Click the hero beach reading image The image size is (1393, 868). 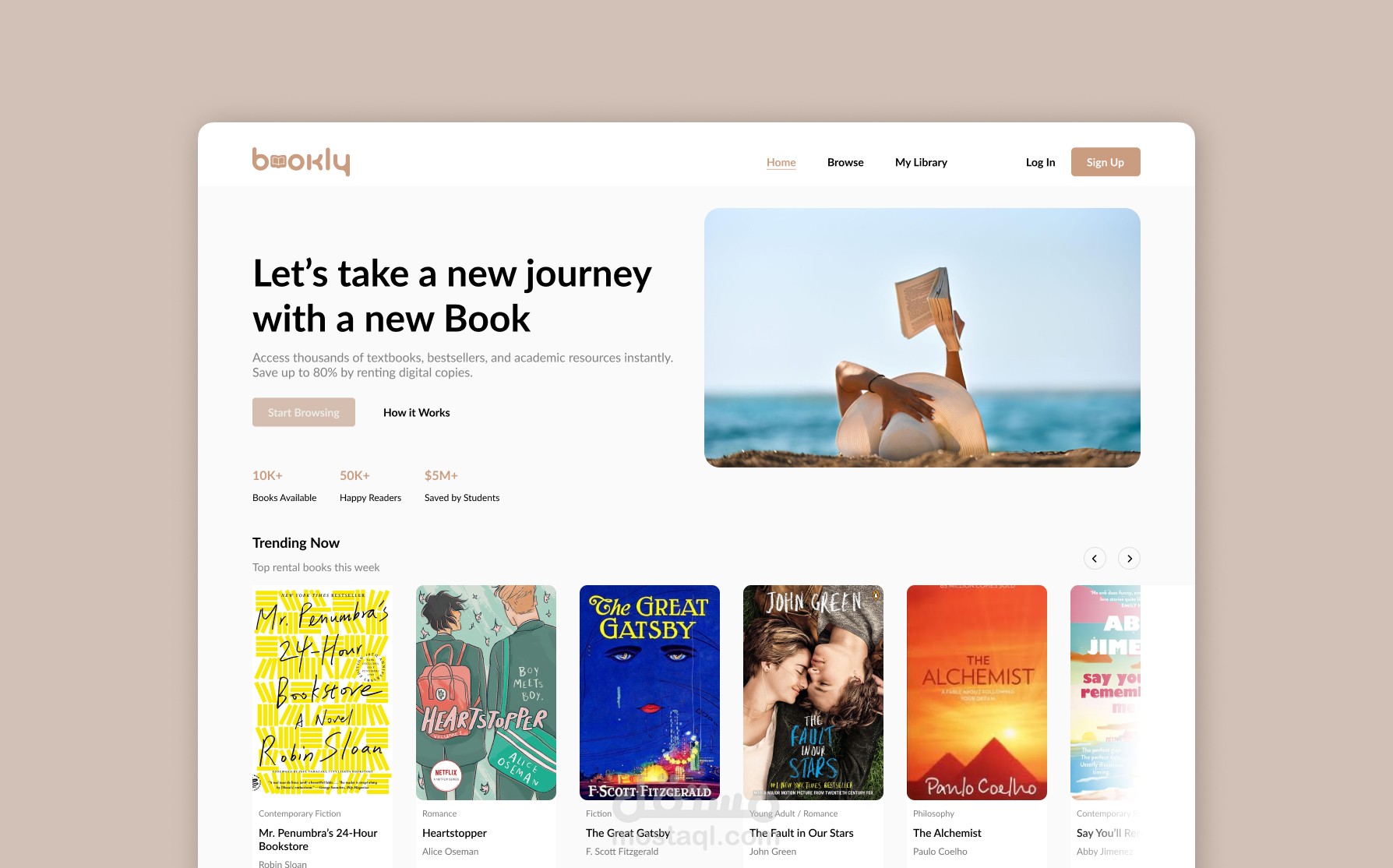pos(922,337)
